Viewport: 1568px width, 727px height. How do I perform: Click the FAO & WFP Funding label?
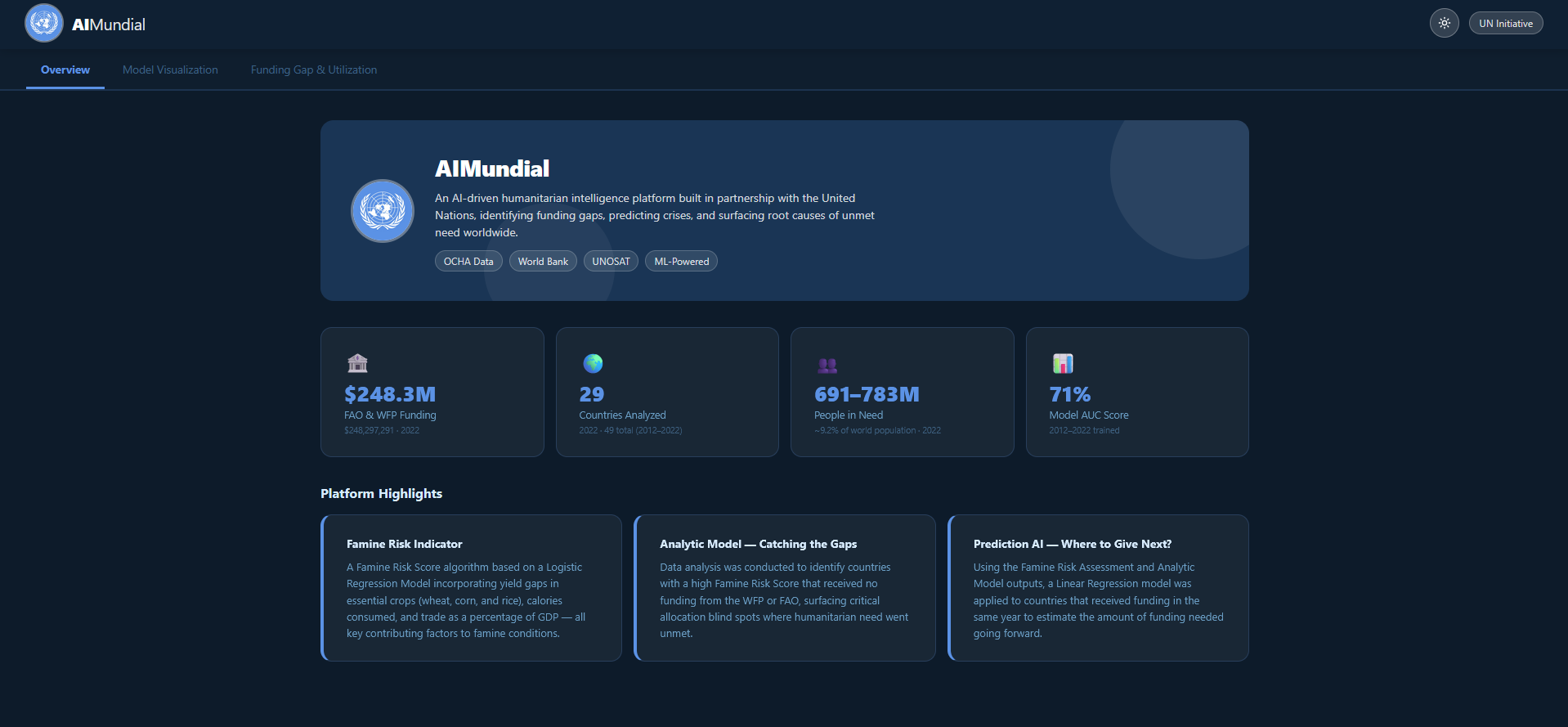click(390, 415)
